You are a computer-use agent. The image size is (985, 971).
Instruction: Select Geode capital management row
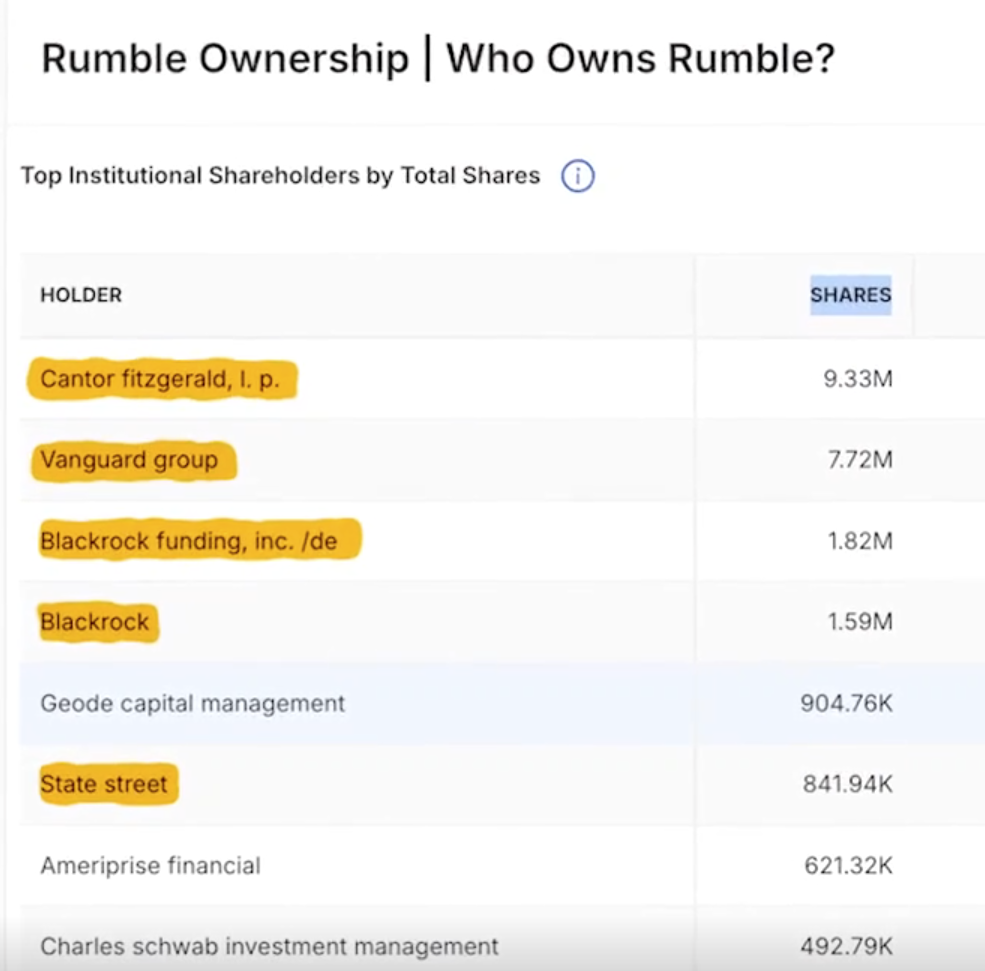click(x=193, y=703)
